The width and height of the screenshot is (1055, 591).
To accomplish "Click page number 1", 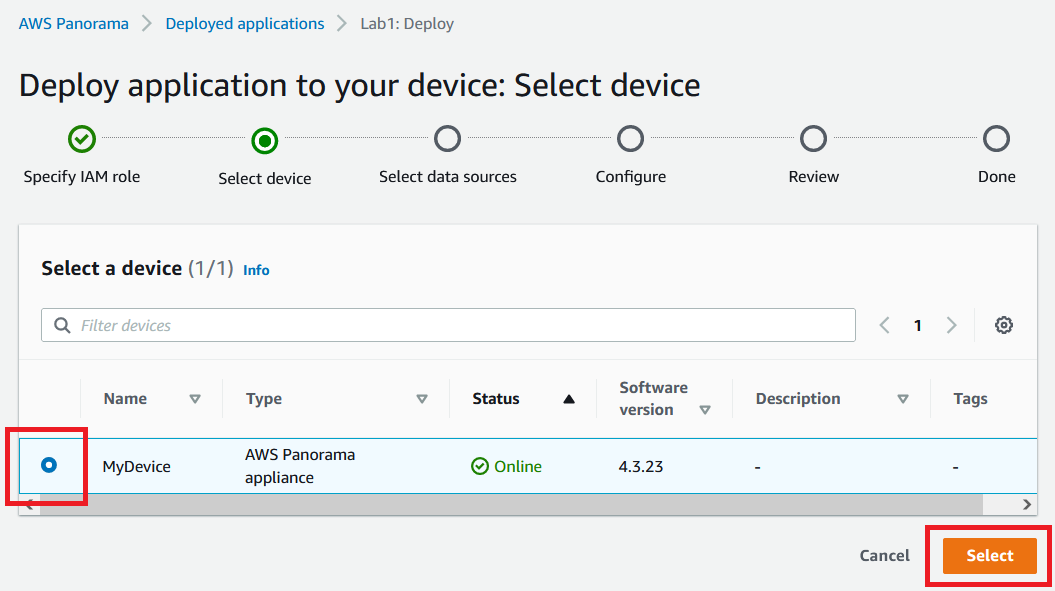I will (x=918, y=326).
